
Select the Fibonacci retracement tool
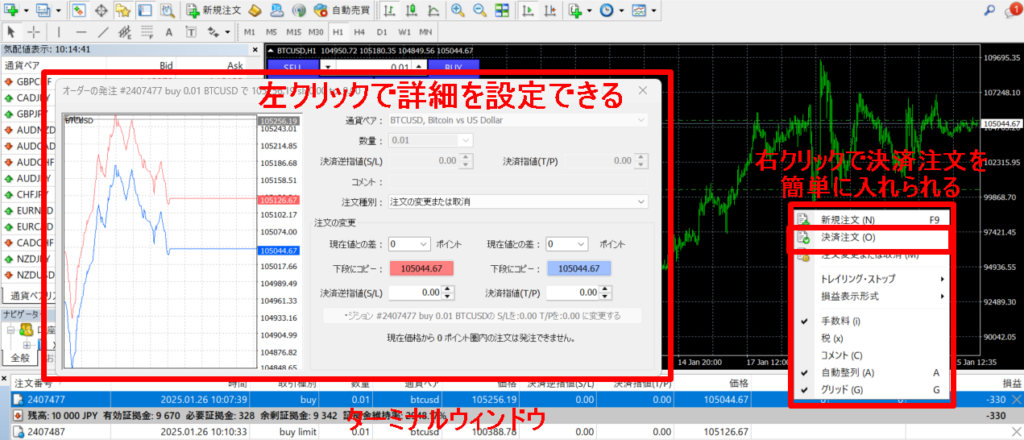coord(147,31)
